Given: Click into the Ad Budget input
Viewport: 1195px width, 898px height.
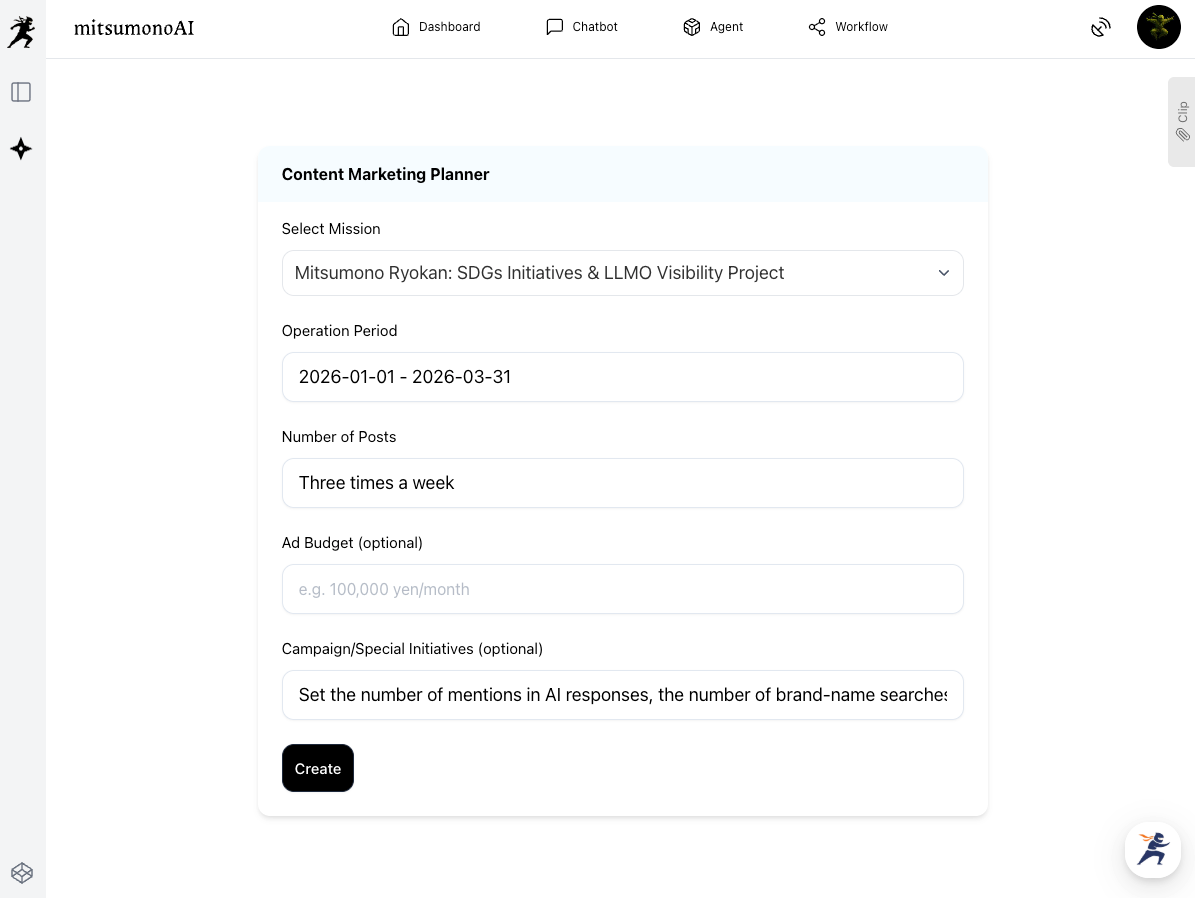Looking at the screenshot, I should pos(622,589).
